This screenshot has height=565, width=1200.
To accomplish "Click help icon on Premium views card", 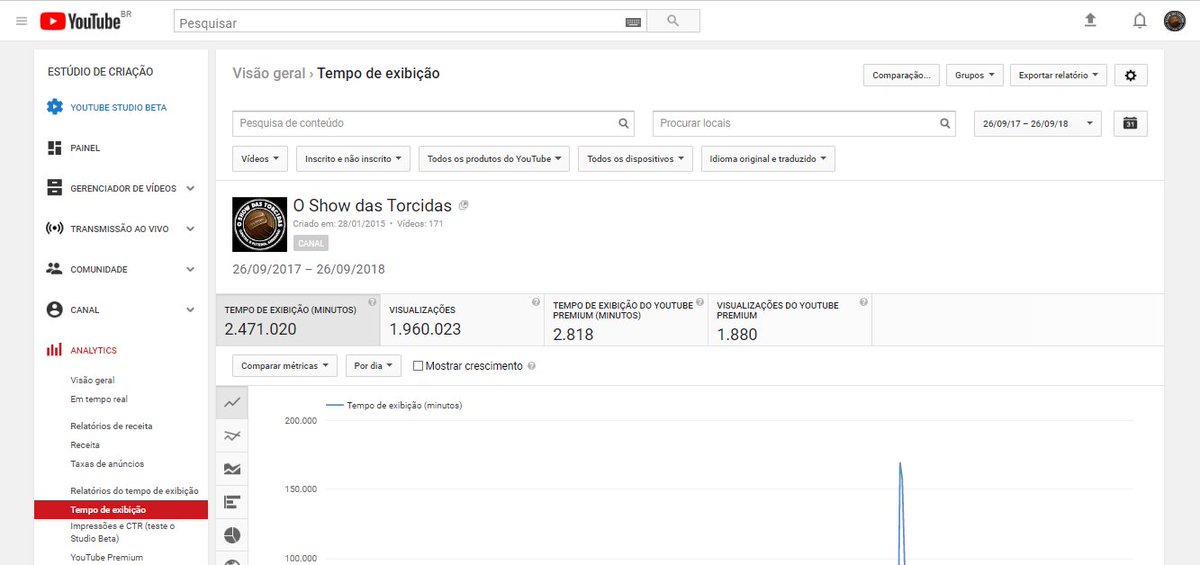I will tap(863, 302).
